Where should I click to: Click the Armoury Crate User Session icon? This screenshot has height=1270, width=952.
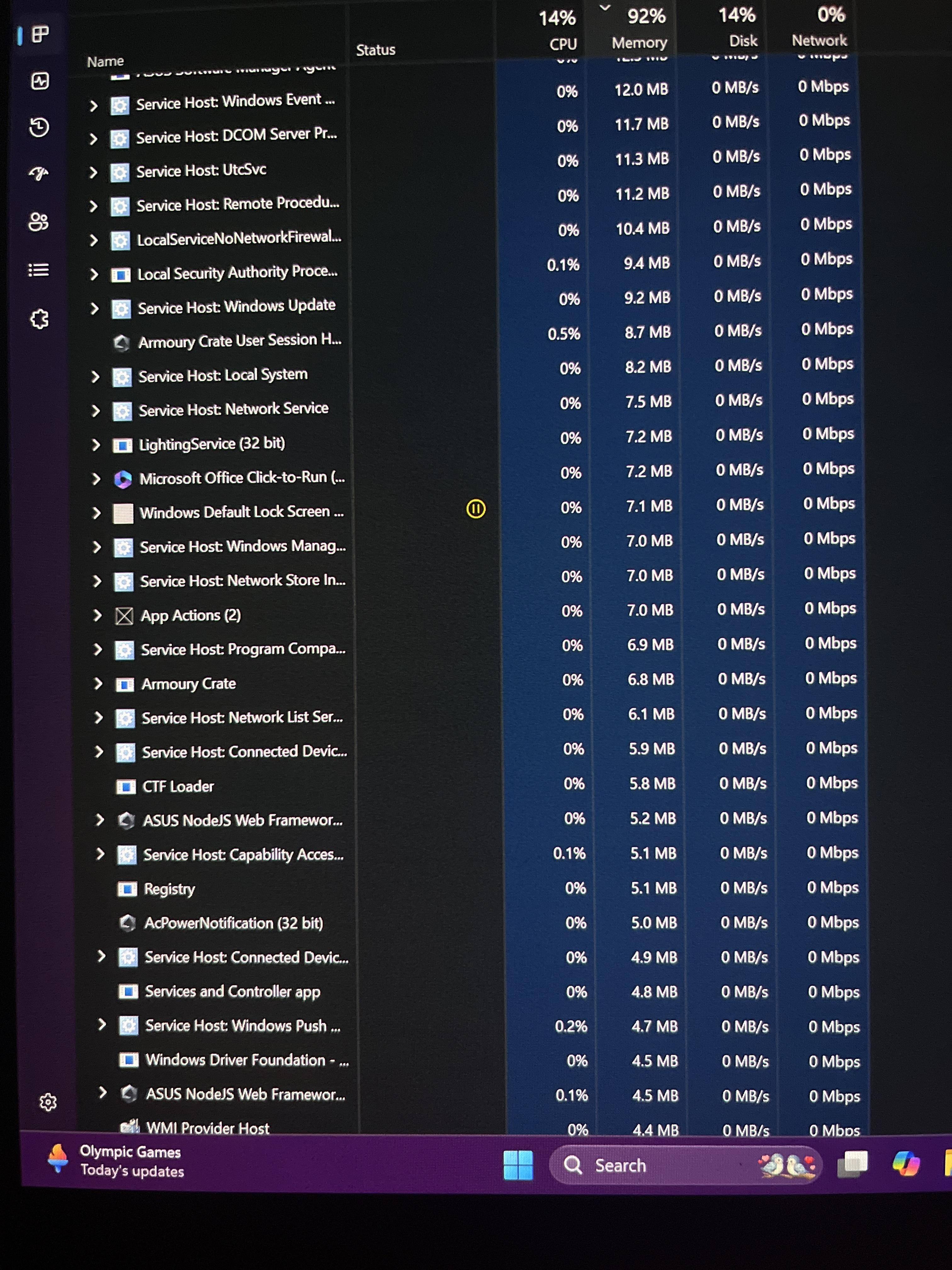click(121, 343)
